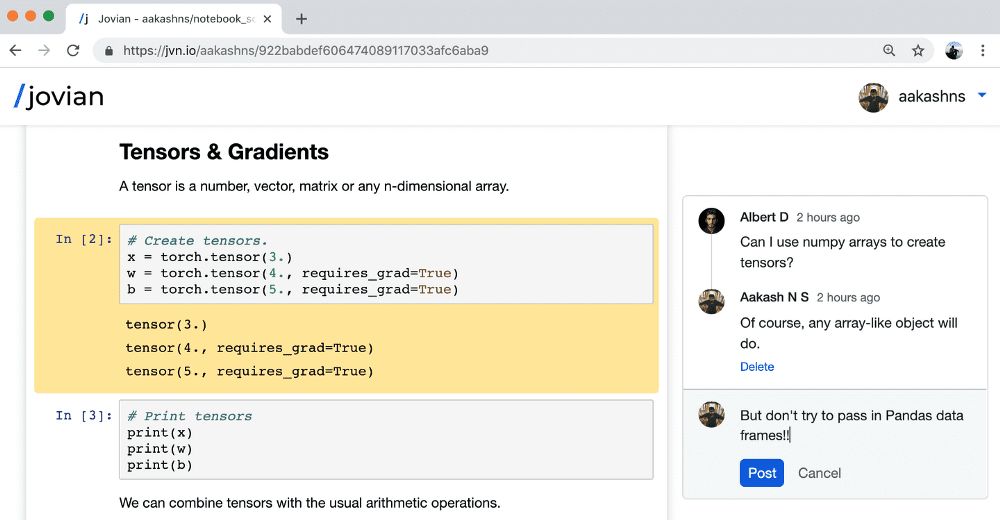Viewport: 1000px width, 520px height.
Task: Open the Chrome profile avatar icon
Action: pyautogui.click(x=953, y=50)
